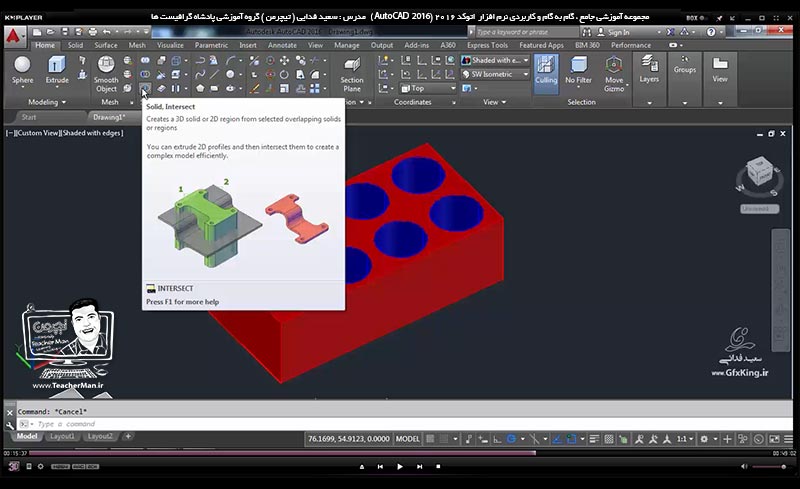Toggle MODEL space button in status bar
Image resolution: width=800 pixels, height=489 pixels.
click(408, 439)
